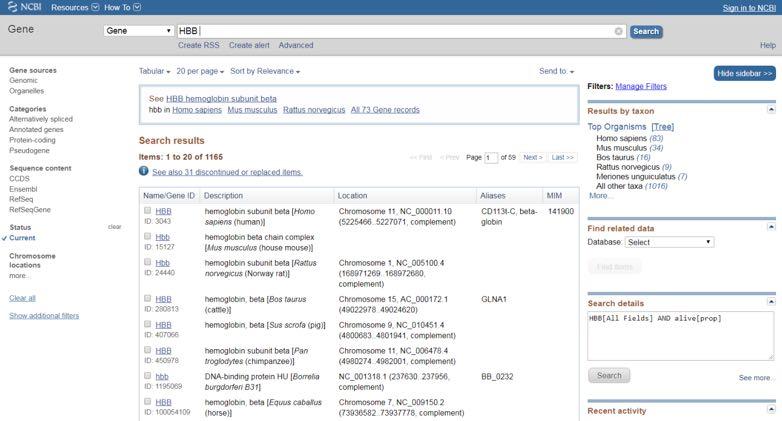Open the Tabular display format dropdown
The height and width of the screenshot is (421, 782).
pos(155,71)
